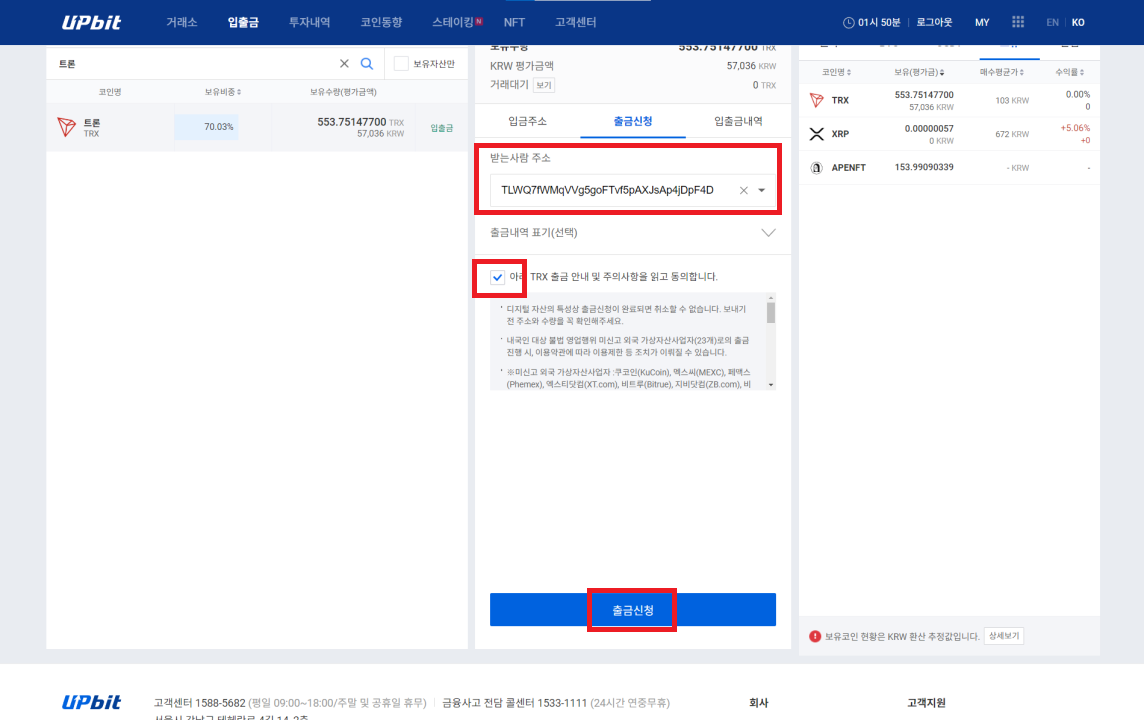1144x720 pixels.
Task: Click the search magnifier icon
Action: 367,63
